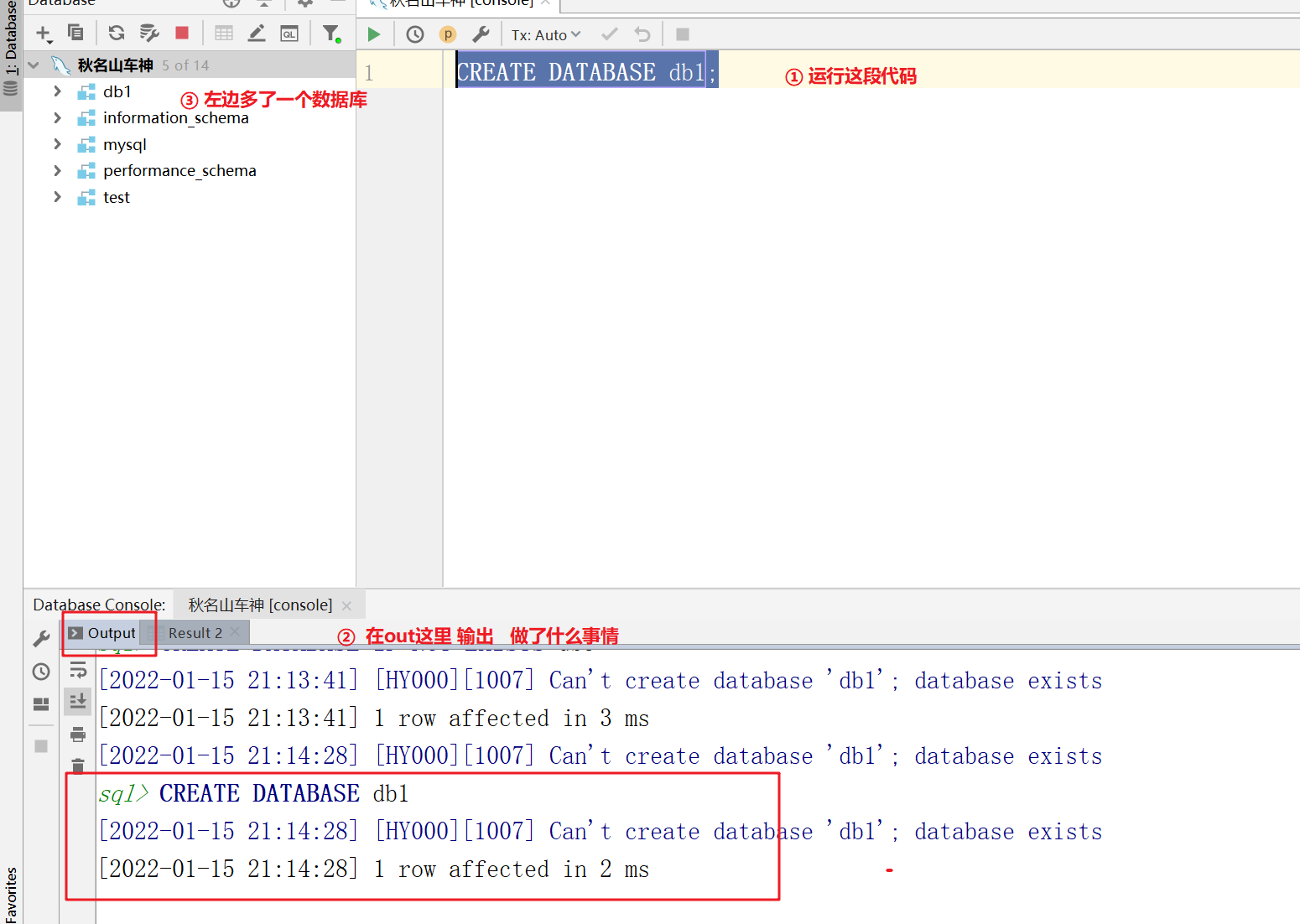This screenshot has height=924, width=1300.
Task: Switch to the Output tab
Action: (x=102, y=633)
